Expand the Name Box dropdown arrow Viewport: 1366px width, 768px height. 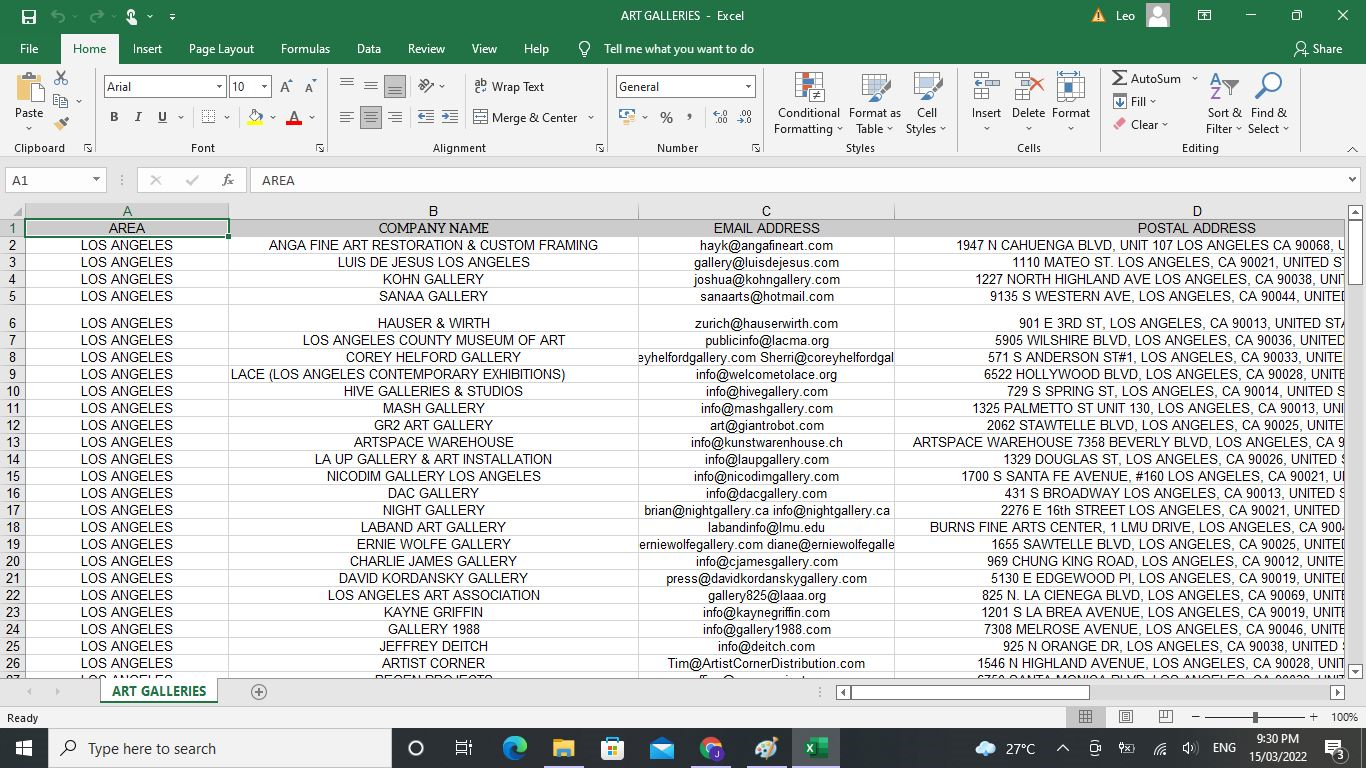pyautogui.click(x=96, y=180)
